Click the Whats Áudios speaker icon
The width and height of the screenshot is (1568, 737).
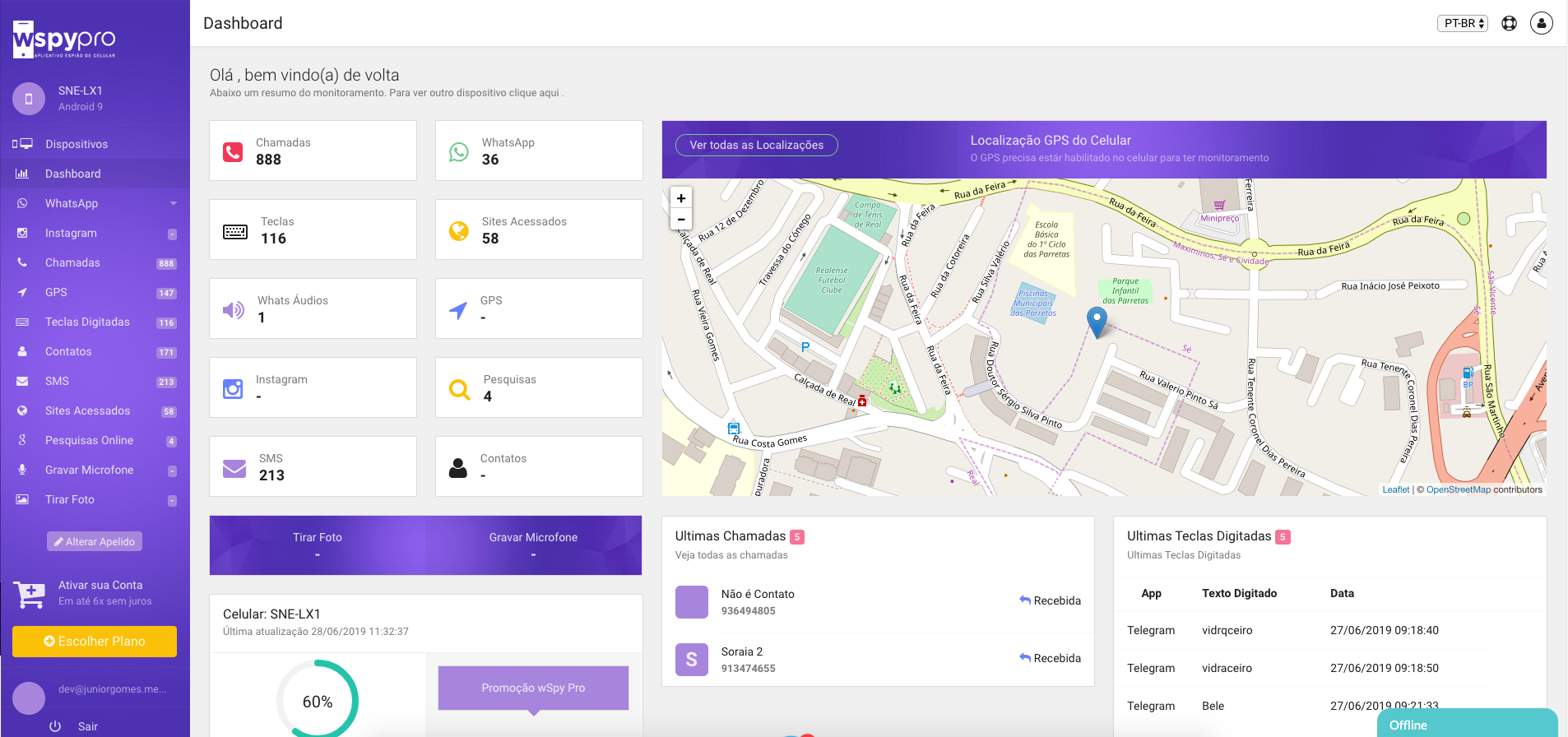coord(234,310)
